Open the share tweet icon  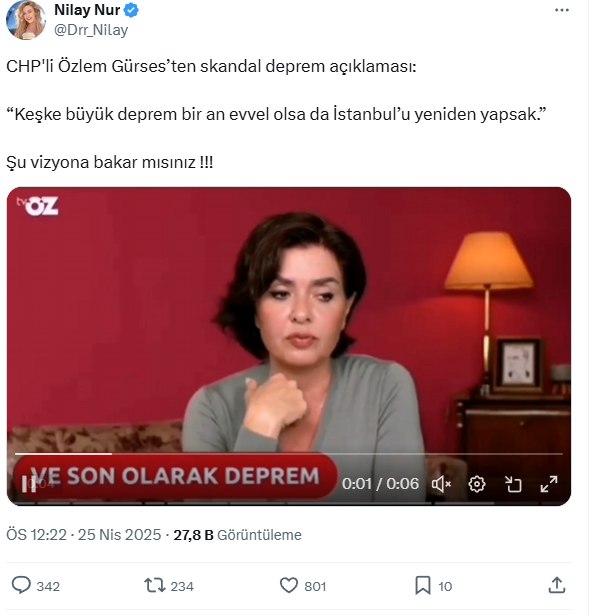pyautogui.click(x=557, y=586)
